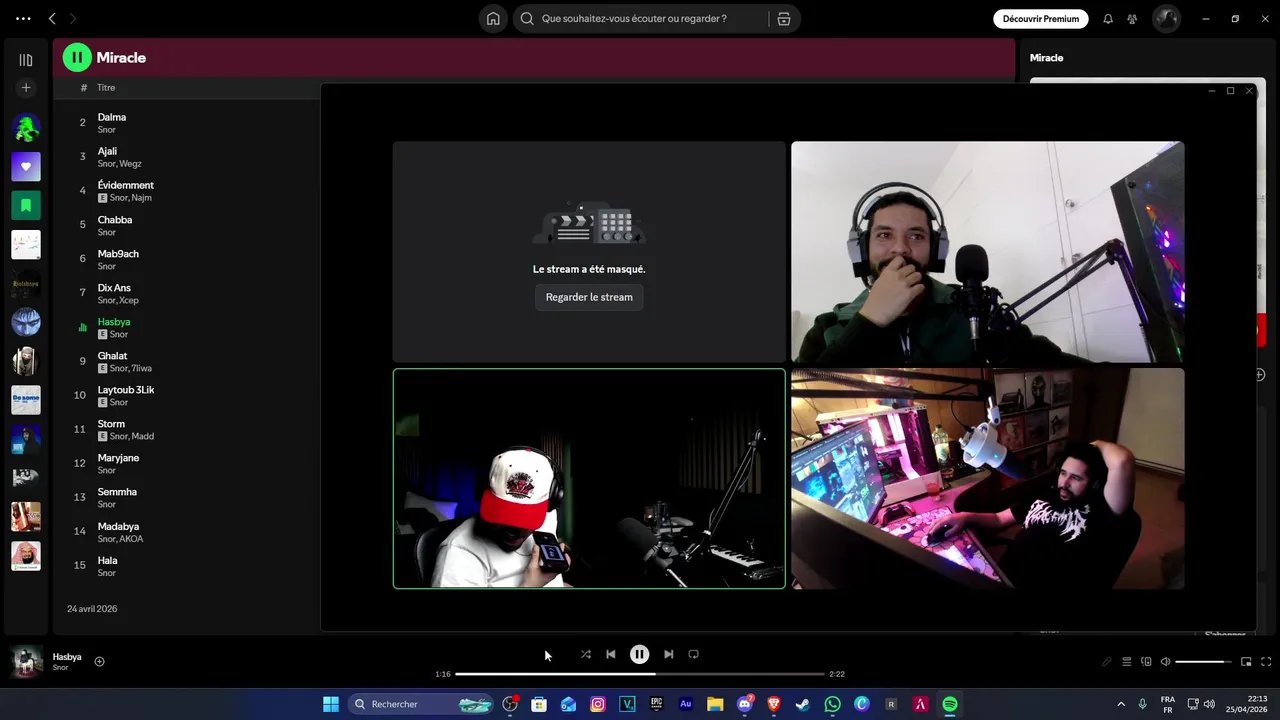The image size is (1280, 720).
Task: Open the three-dots menu at top left
Action: tap(23, 19)
